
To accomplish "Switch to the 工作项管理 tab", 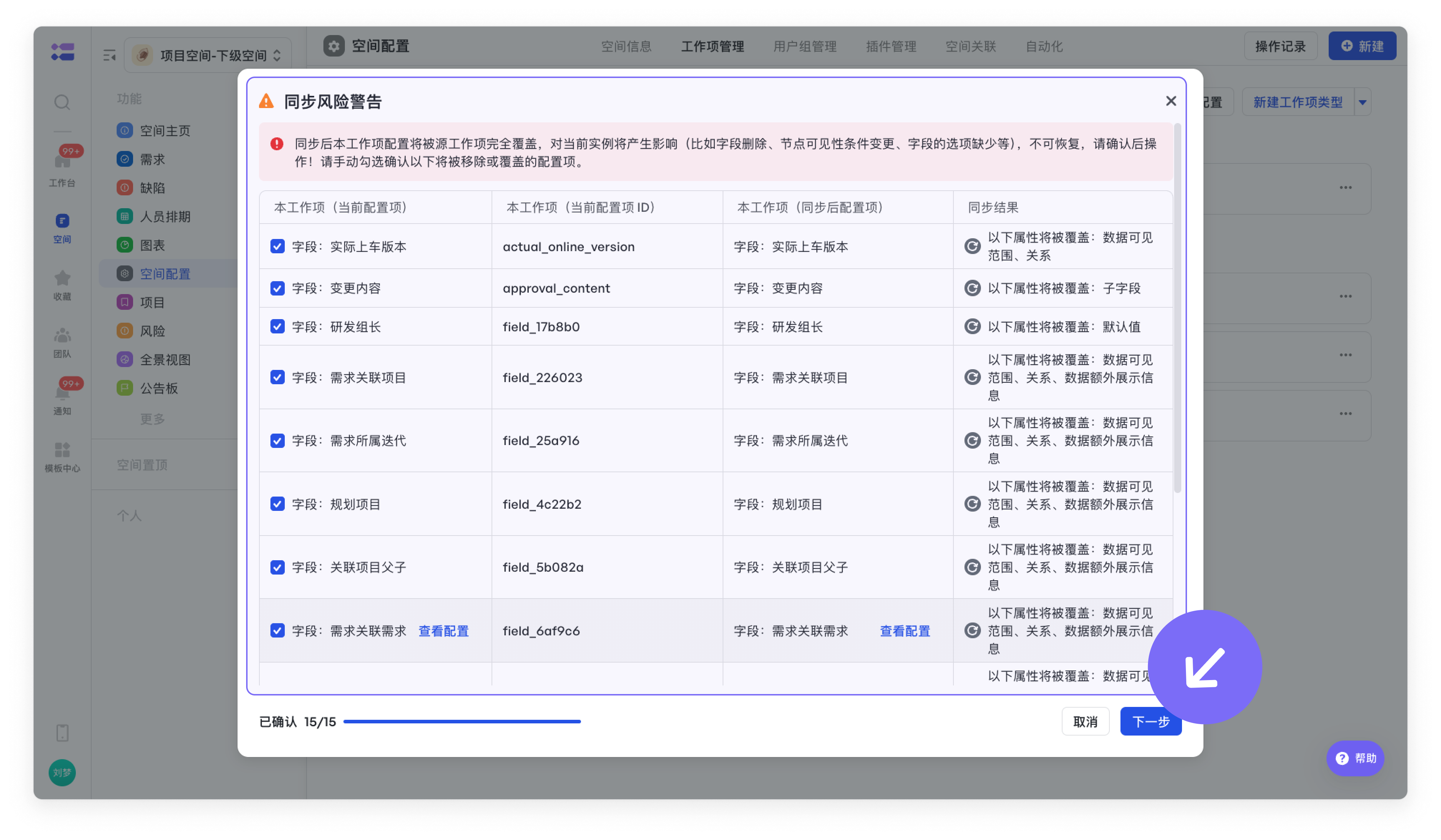I will (x=713, y=46).
